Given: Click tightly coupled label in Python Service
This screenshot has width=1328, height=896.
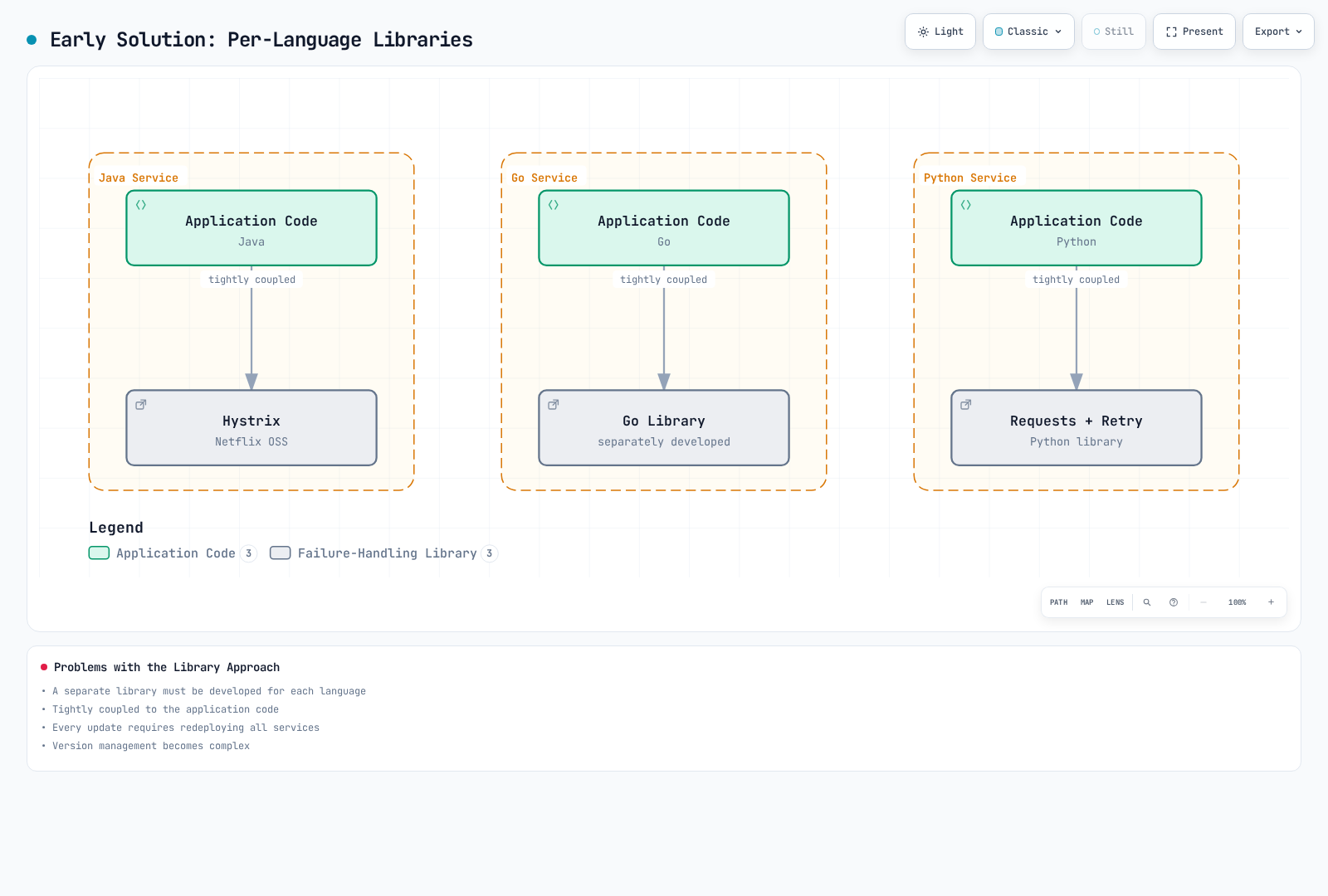Looking at the screenshot, I should (x=1077, y=280).
